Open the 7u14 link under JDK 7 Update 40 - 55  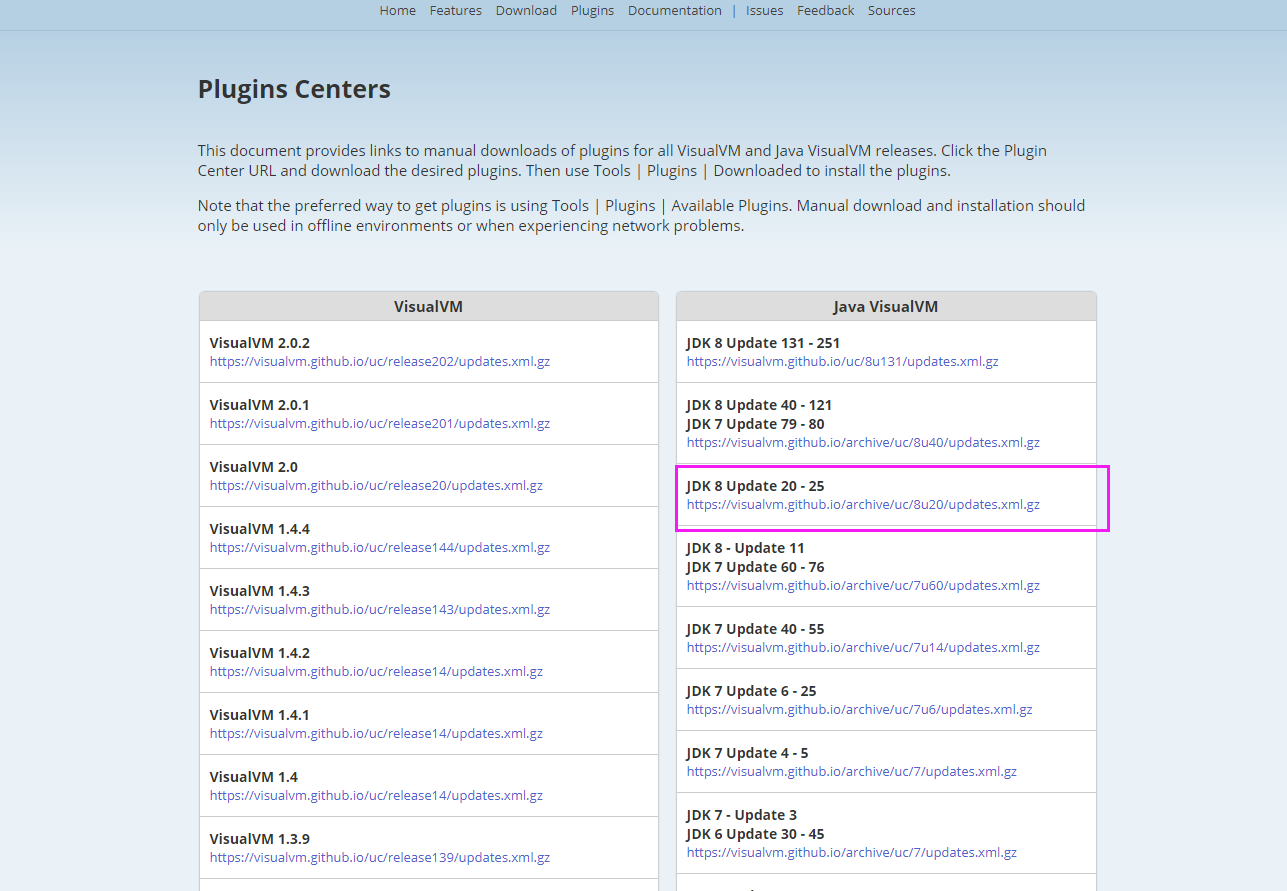tap(863, 648)
